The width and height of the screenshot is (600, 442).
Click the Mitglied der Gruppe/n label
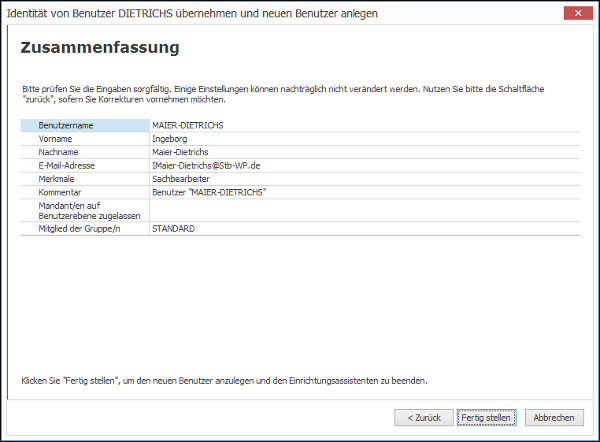pyautogui.click(x=79, y=229)
